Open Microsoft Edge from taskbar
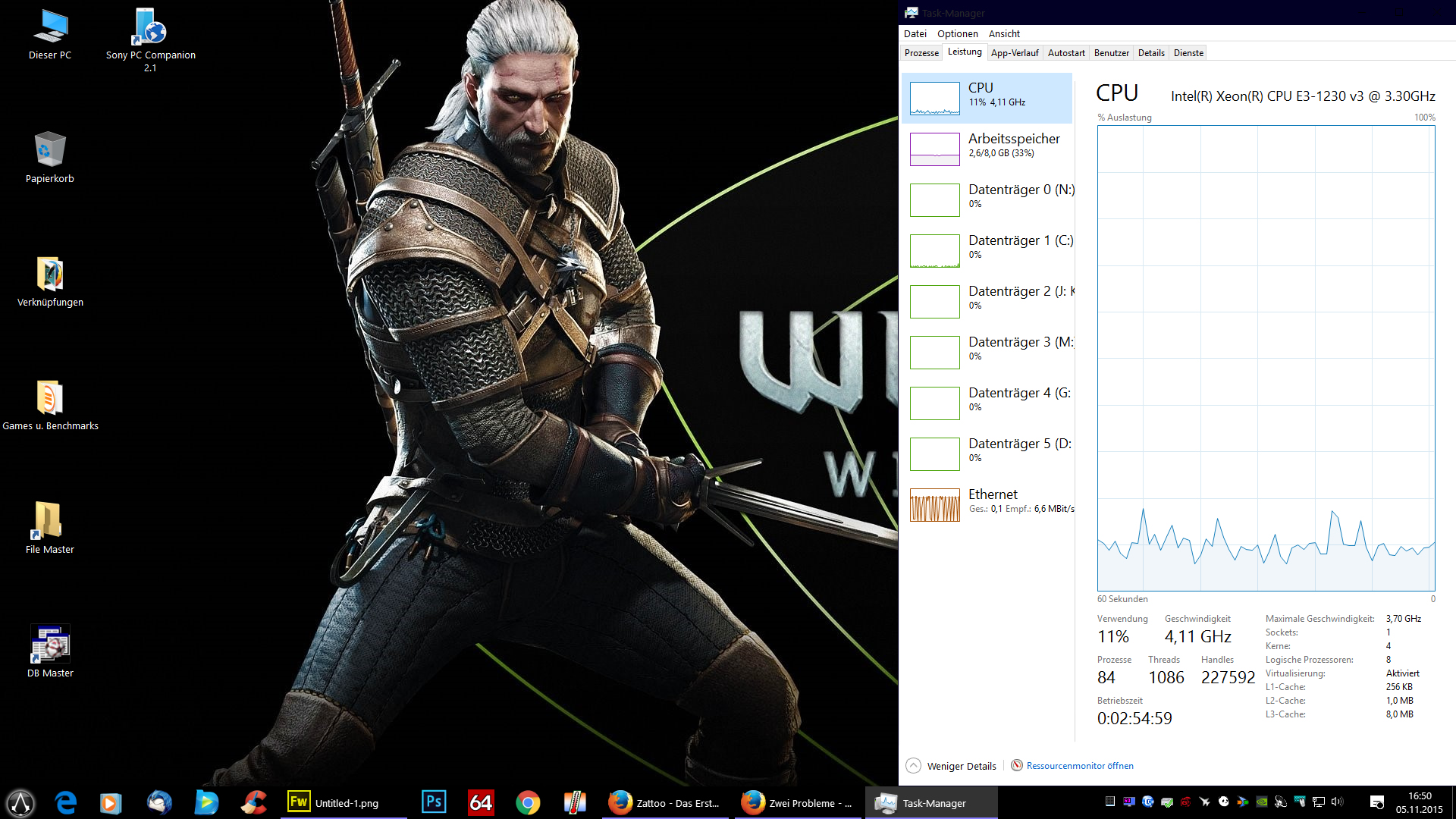 click(x=66, y=802)
